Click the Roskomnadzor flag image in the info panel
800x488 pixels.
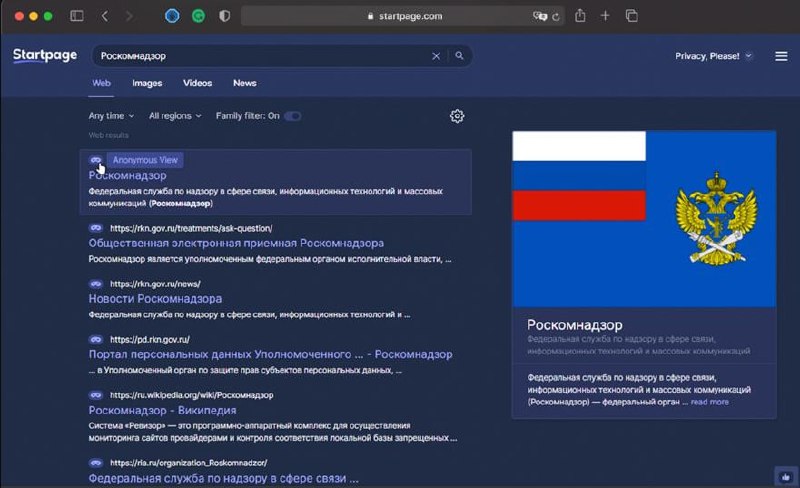pyautogui.click(x=644, y=219)
